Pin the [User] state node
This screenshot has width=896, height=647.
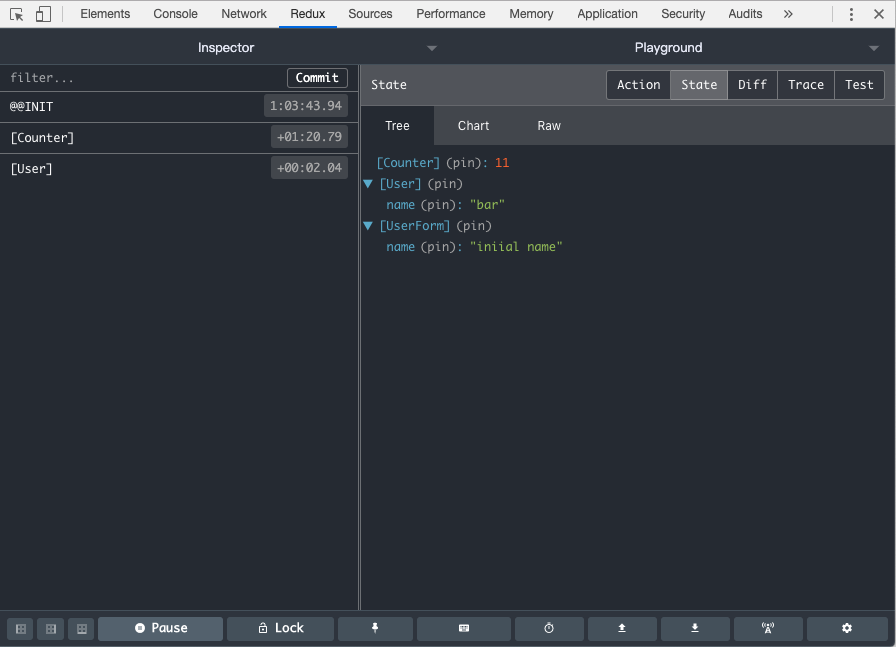point(445,184)
